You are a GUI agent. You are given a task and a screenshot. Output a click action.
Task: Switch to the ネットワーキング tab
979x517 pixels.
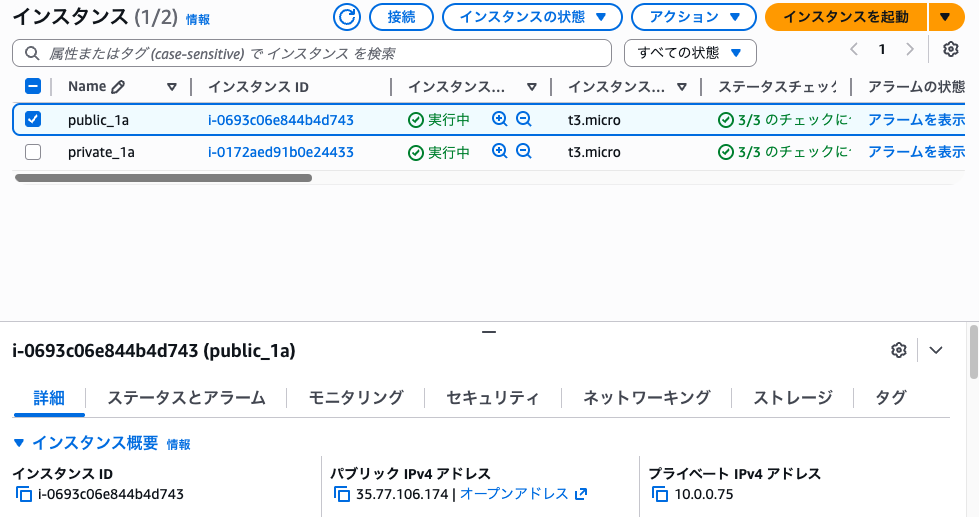tap(646, 398)
